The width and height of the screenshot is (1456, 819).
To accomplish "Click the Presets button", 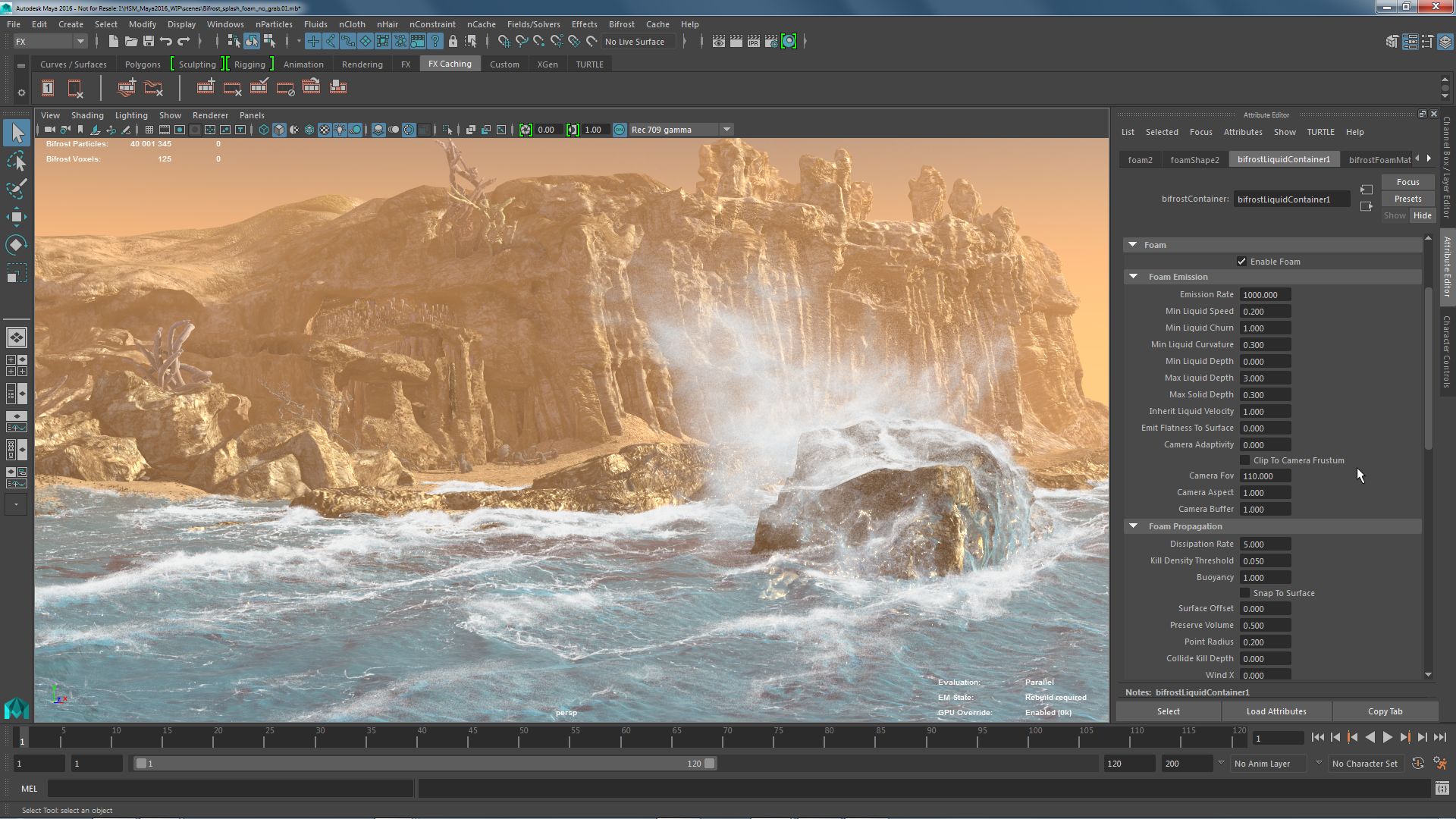I will click(1407, 199).
